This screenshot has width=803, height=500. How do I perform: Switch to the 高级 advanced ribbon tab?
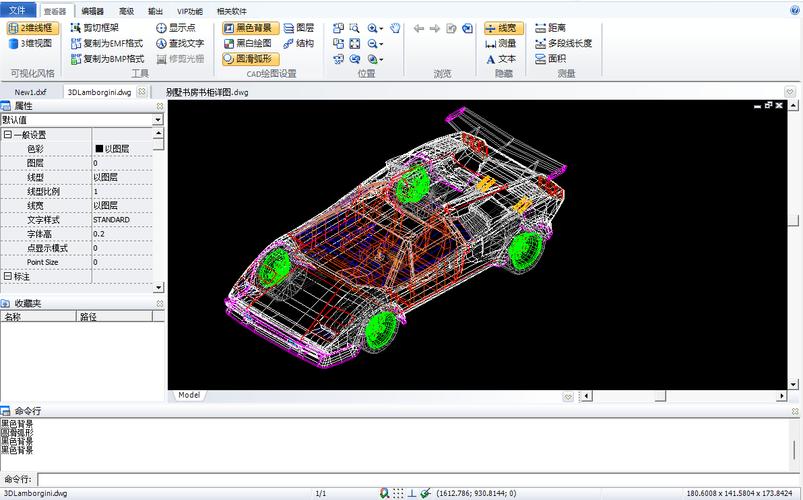click(126, 11)
